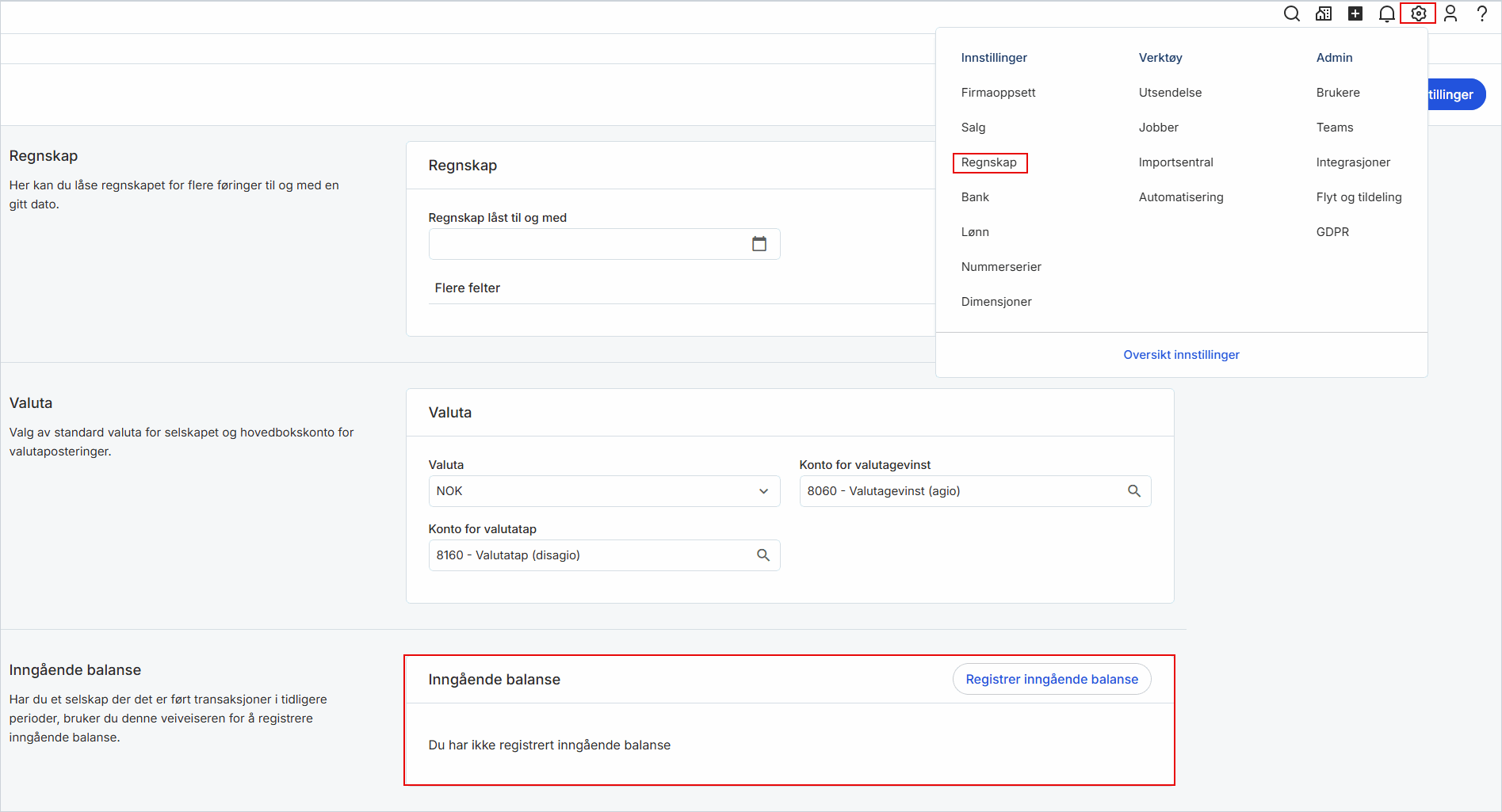Choose Importsentral under Verktøy
The width and height of the screenshot is (1502, 812).
point(1175,162)
